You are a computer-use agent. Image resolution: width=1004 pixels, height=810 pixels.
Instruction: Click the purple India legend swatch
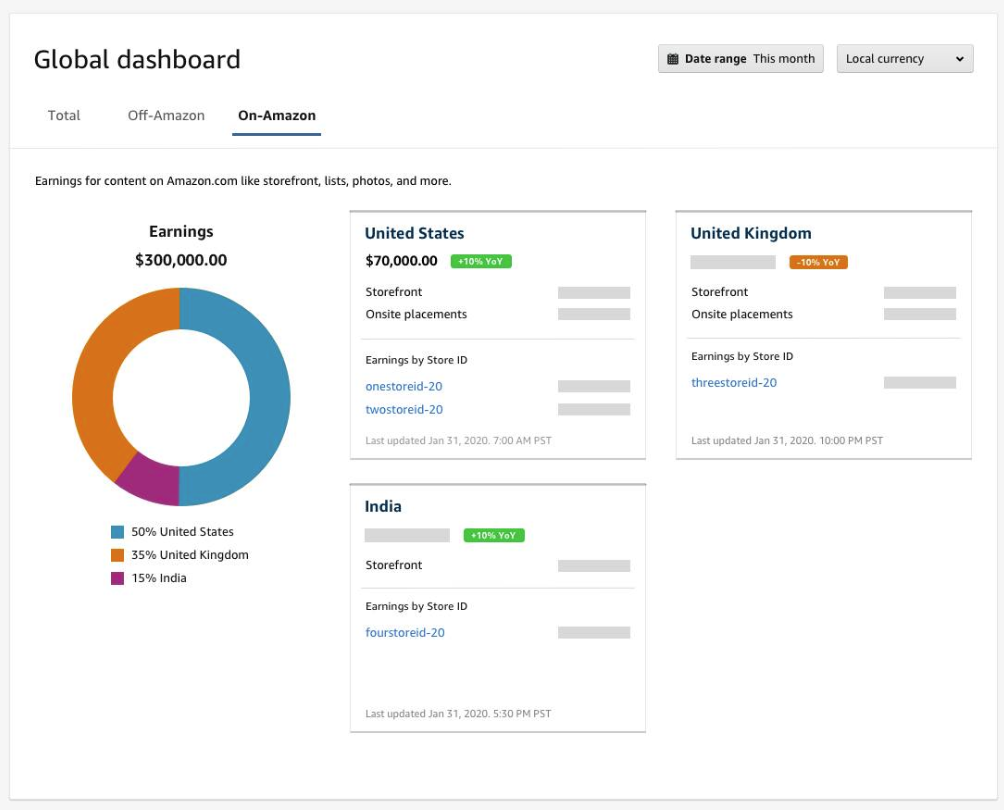(x=117, y=578)
